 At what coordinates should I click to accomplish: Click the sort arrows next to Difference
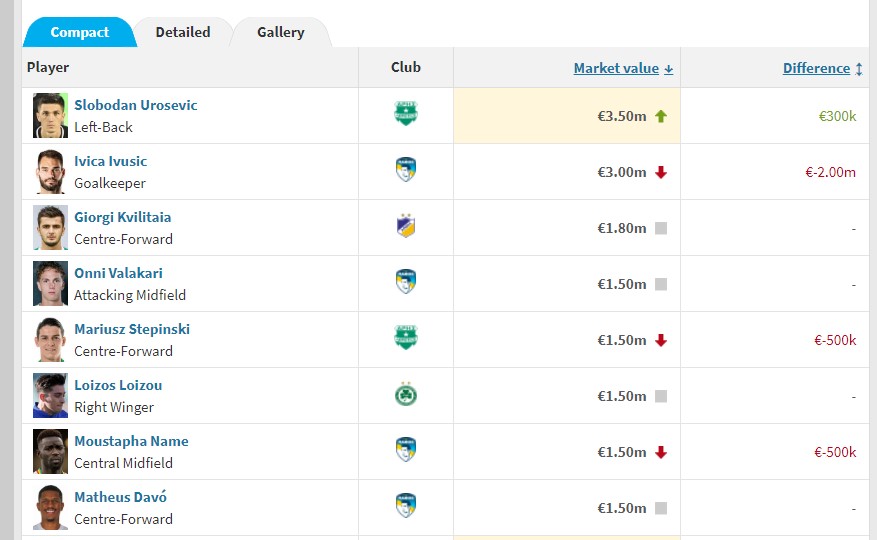[x=859, y=69]
